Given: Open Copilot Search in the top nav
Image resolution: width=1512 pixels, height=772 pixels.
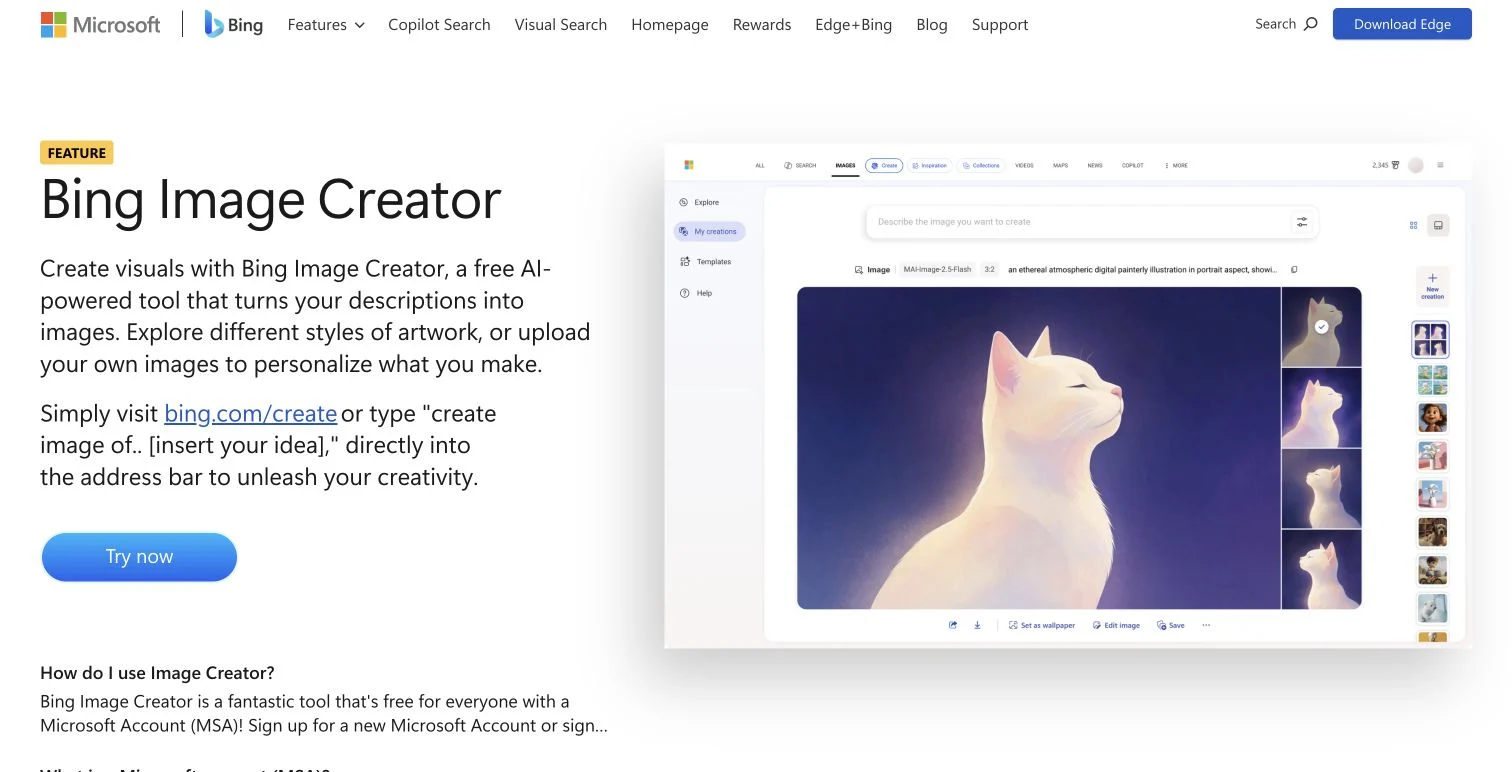Looking at the screenshot, I should pos(439,24).
